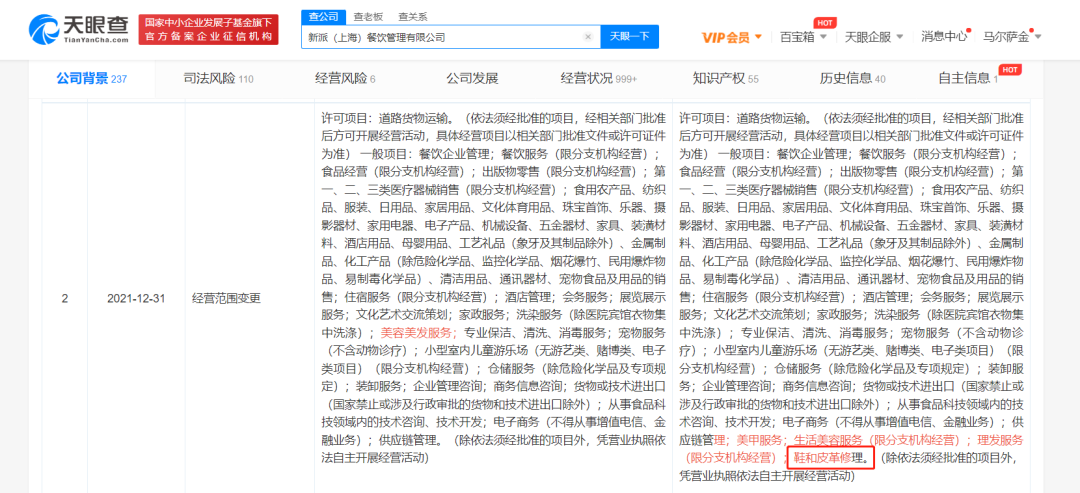1080x493 pixels.
Task: Select the 查关系 search tab
Action: (412, 17)
